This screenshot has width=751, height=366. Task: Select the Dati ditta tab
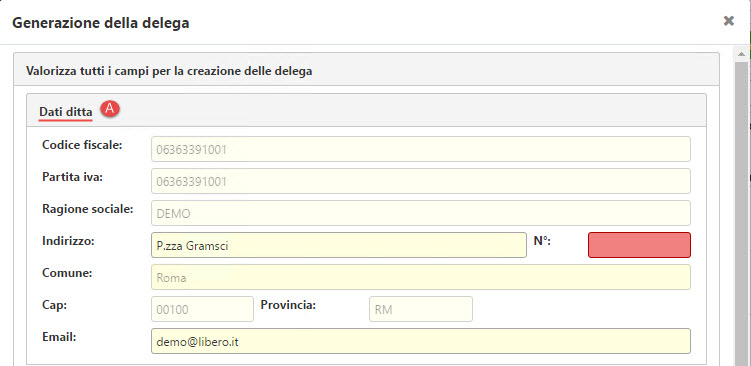[x=66, y=113]
